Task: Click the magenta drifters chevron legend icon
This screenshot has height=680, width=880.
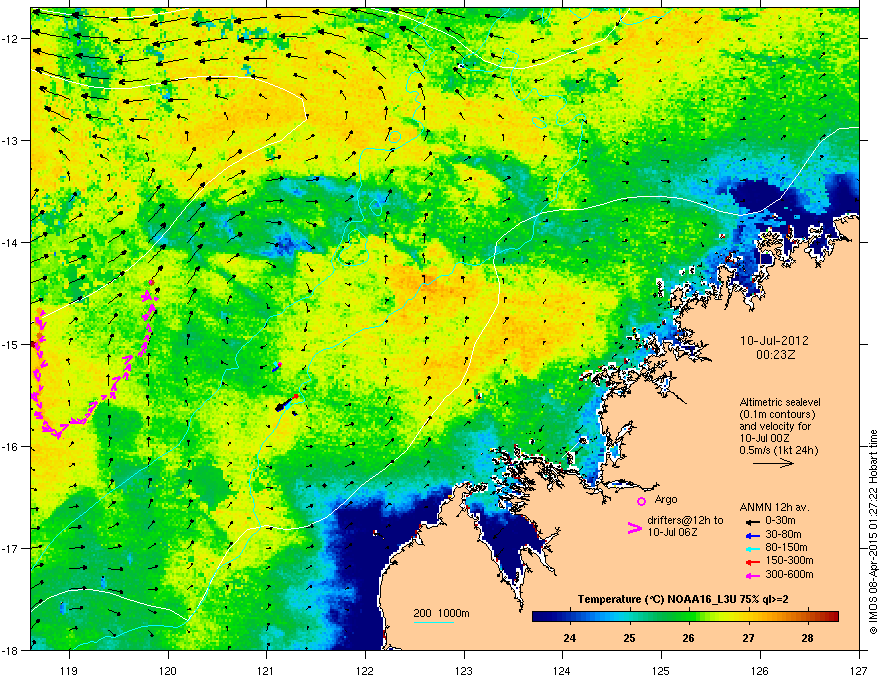Action: [x=634, y=528]
